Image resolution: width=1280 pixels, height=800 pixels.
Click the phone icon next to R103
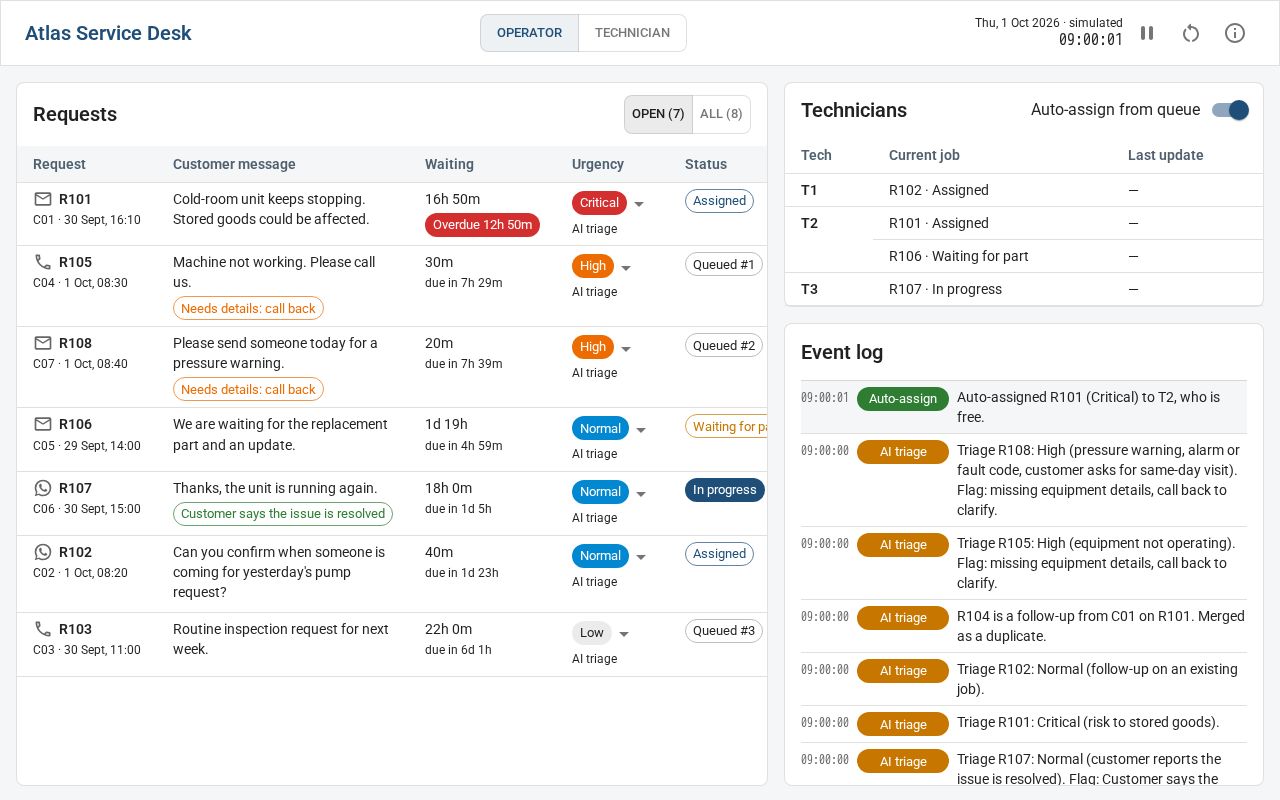(43, 629)
